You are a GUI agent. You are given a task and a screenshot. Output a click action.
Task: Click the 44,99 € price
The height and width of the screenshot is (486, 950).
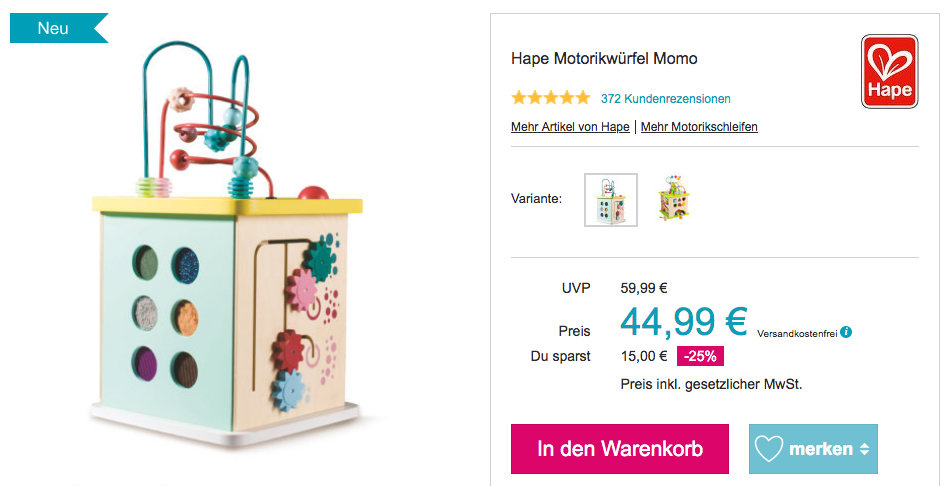coord(683,322)
